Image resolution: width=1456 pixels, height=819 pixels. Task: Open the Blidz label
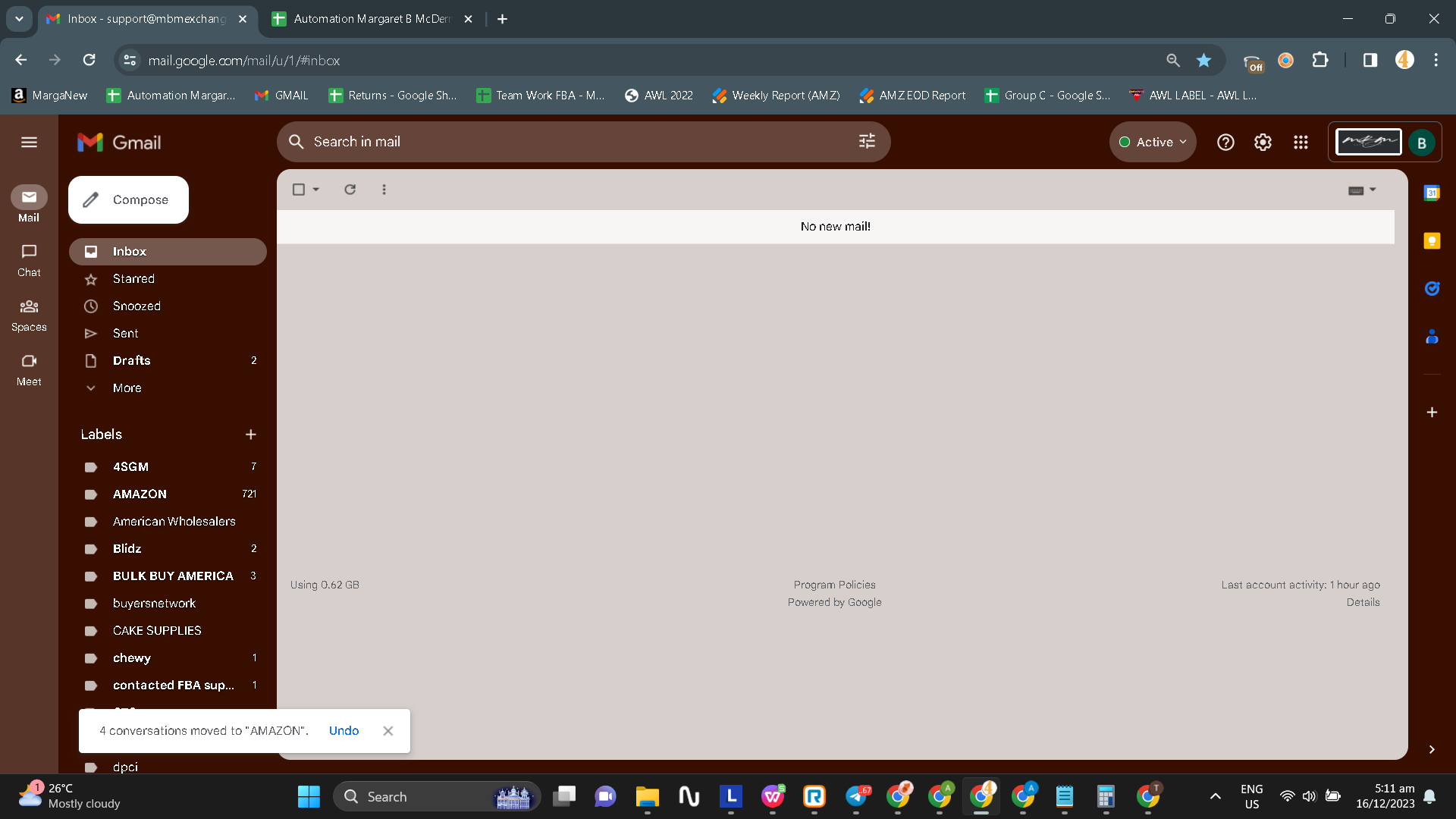click(168, 549)
